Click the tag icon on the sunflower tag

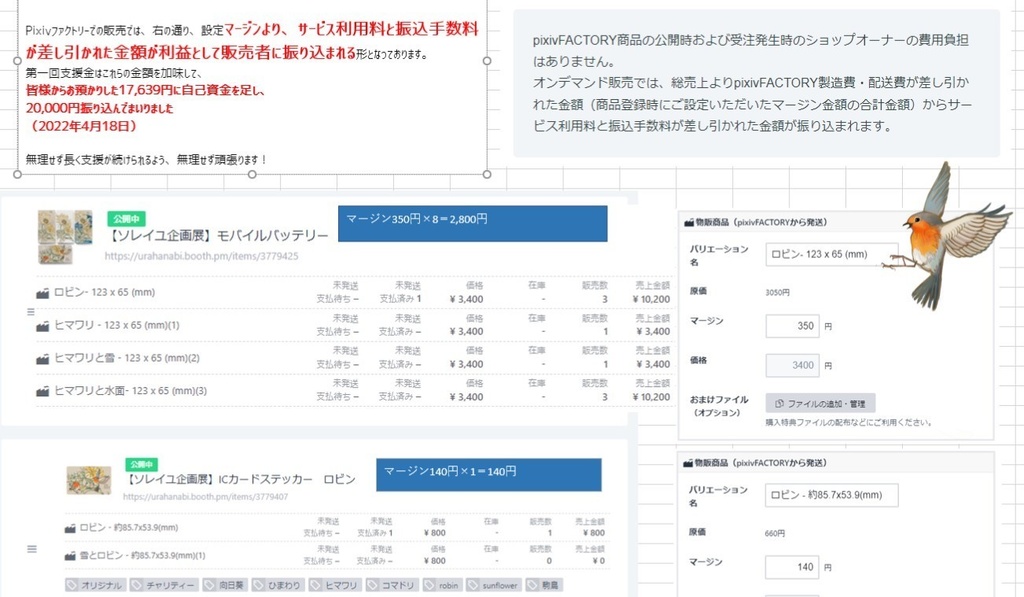[472, 584]
